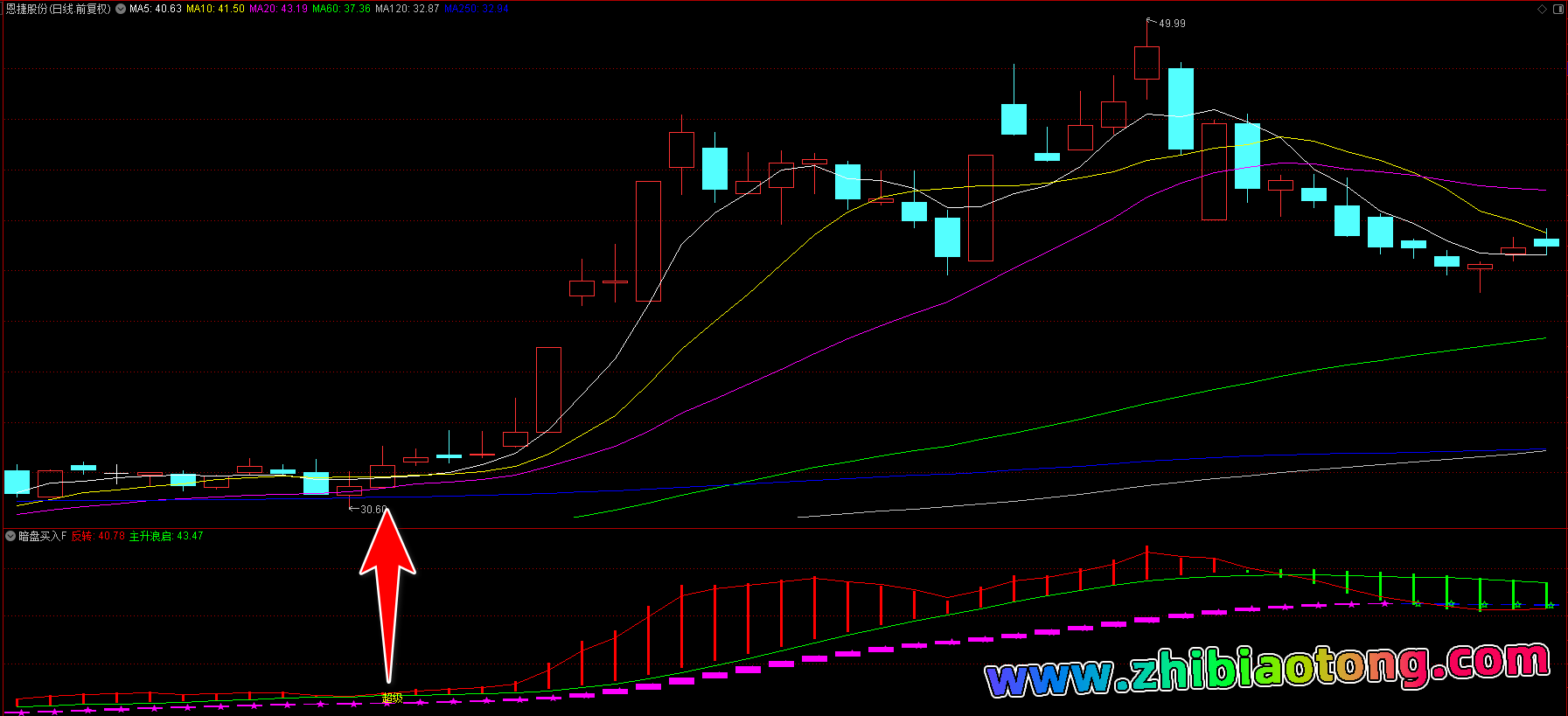Viewport: 1568px width, 716px height.
Task: Click the candlestick at the 49.99 peak
Action: coord(1146,63)
